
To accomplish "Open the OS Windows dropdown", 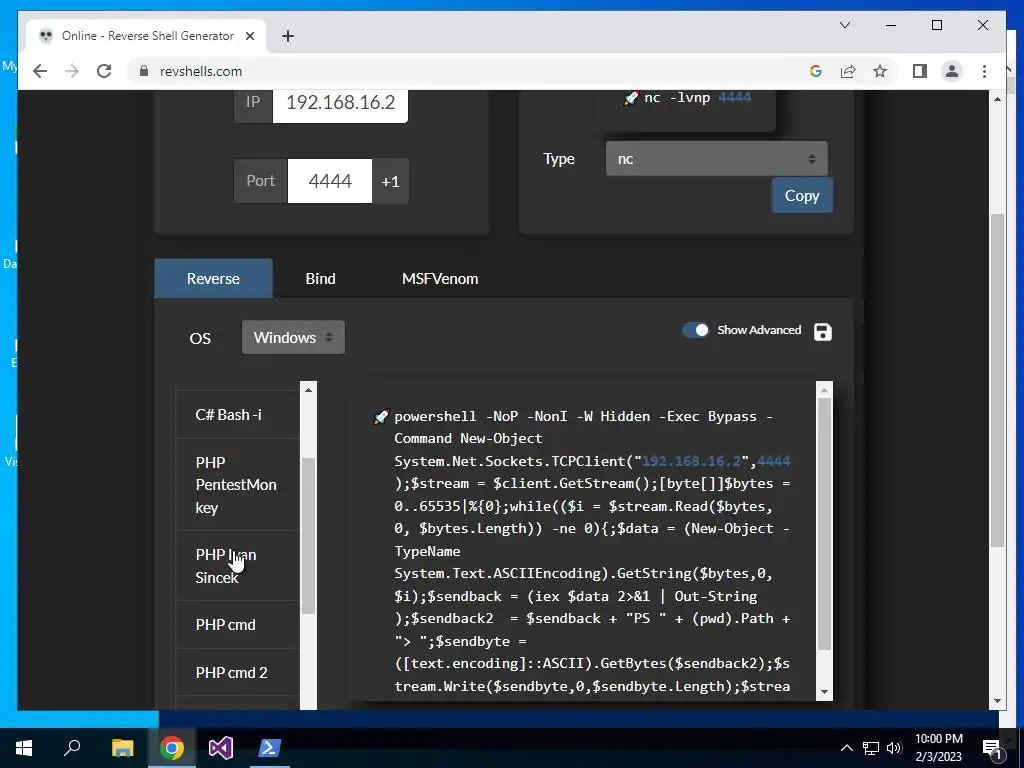I will click(x=293, y=337).
